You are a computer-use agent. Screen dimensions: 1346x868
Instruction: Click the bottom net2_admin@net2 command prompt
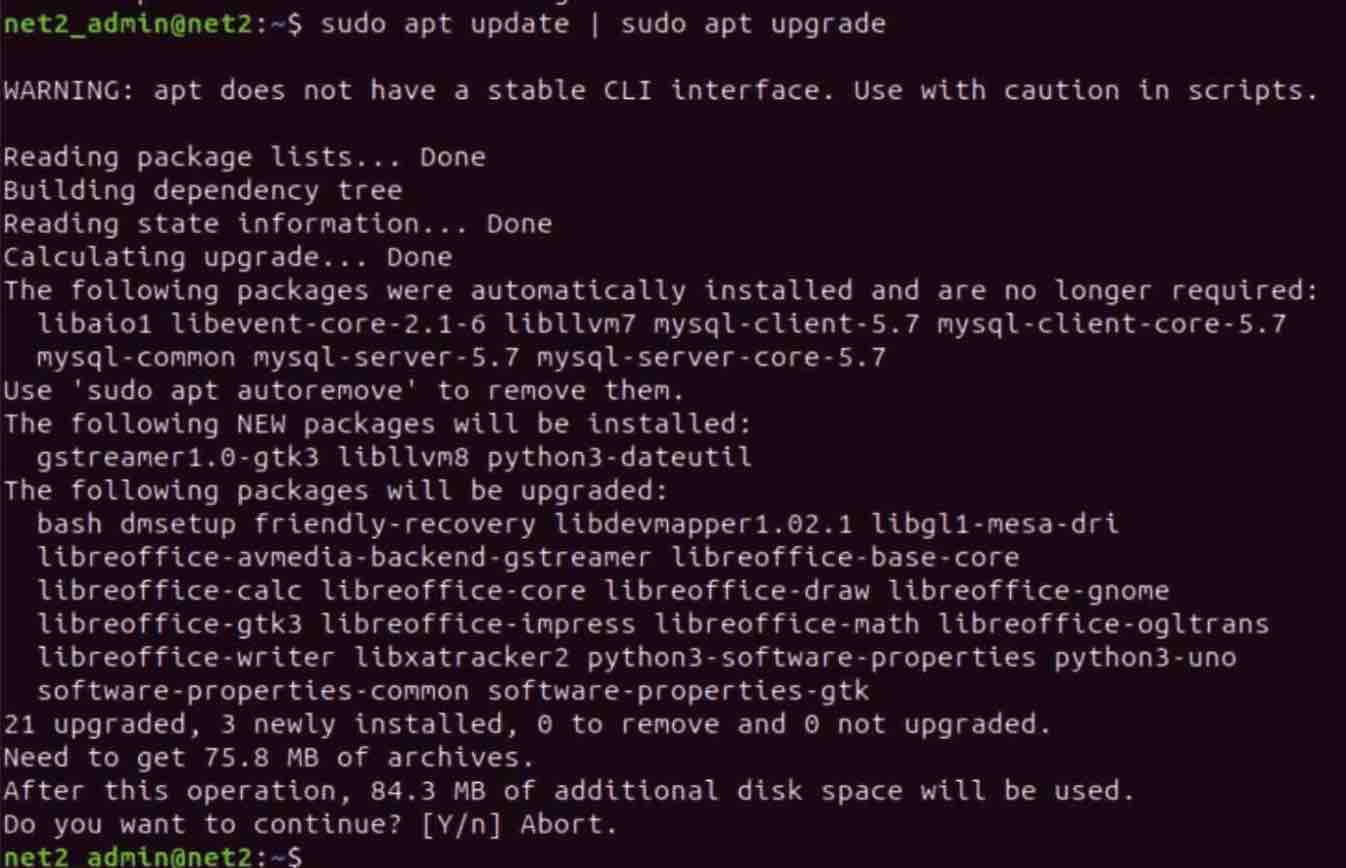152,857
